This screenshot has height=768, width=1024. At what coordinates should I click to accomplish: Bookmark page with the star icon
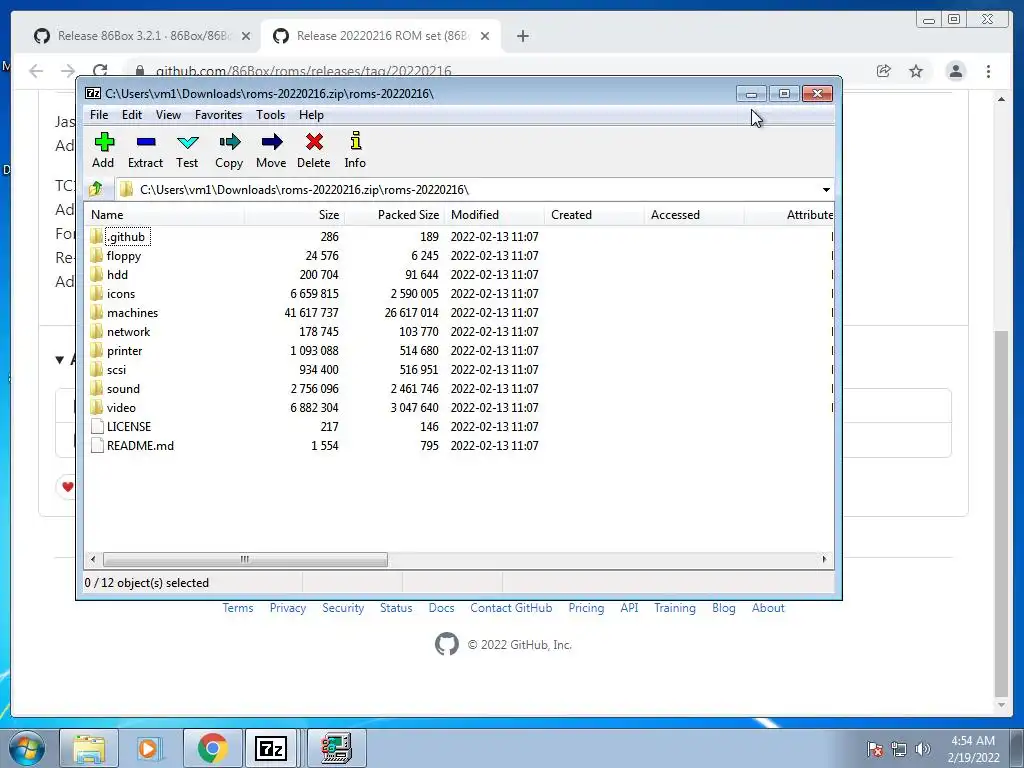(x=916, y=71)
